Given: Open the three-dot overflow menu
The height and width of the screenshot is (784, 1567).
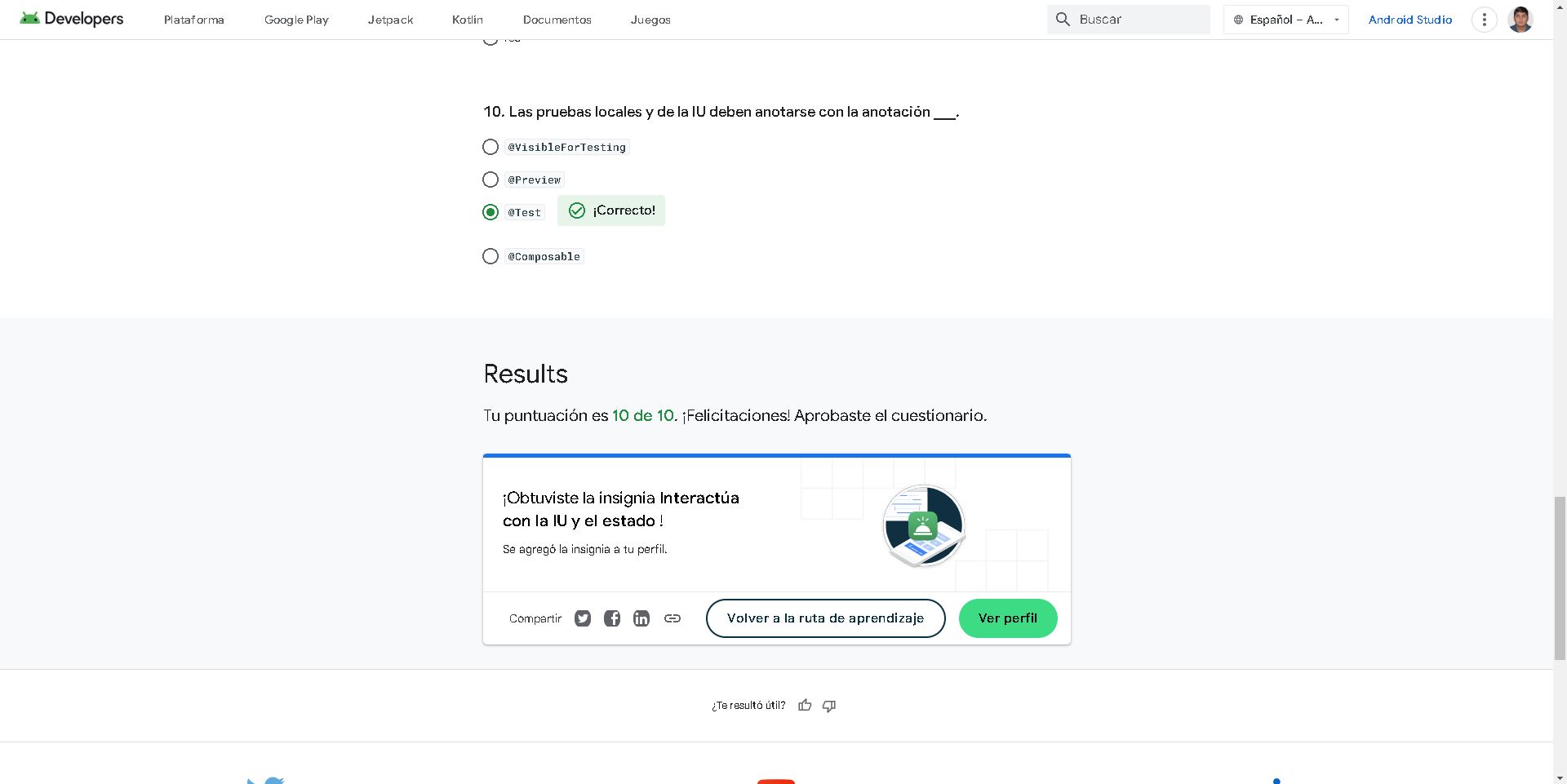Looking at the screenshot, I should coord(1484,19).
